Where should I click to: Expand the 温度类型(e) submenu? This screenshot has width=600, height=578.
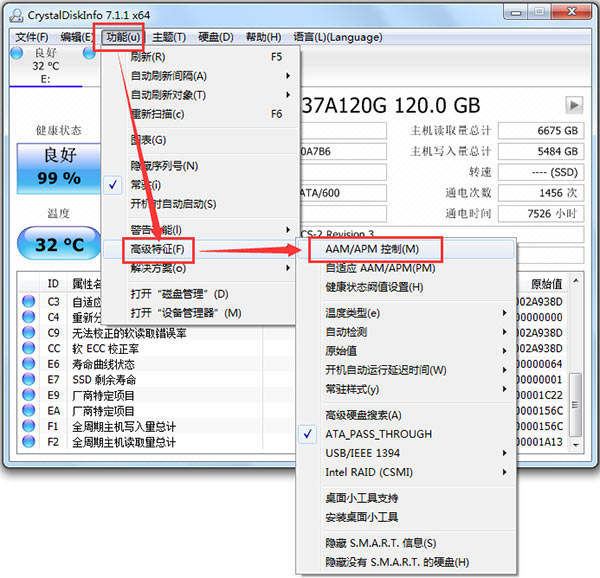click(406, 313)
